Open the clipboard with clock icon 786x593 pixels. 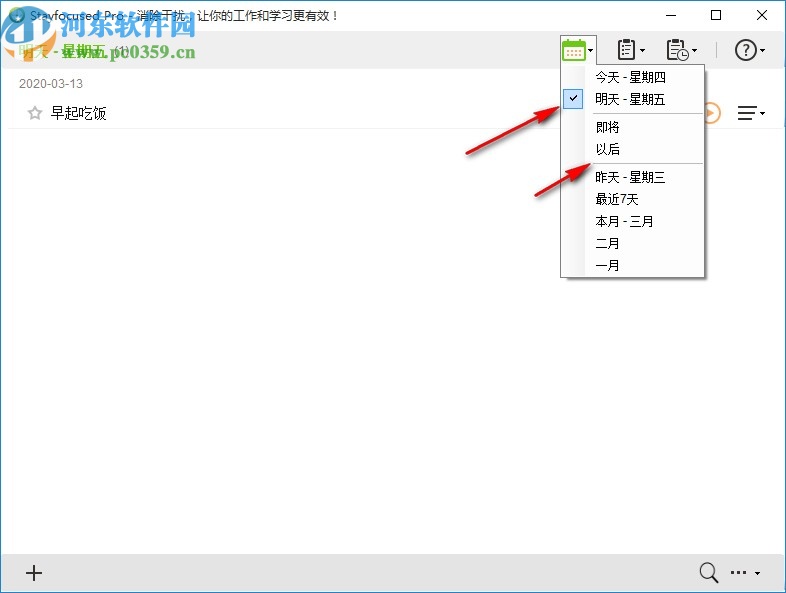tap(677, 50)
